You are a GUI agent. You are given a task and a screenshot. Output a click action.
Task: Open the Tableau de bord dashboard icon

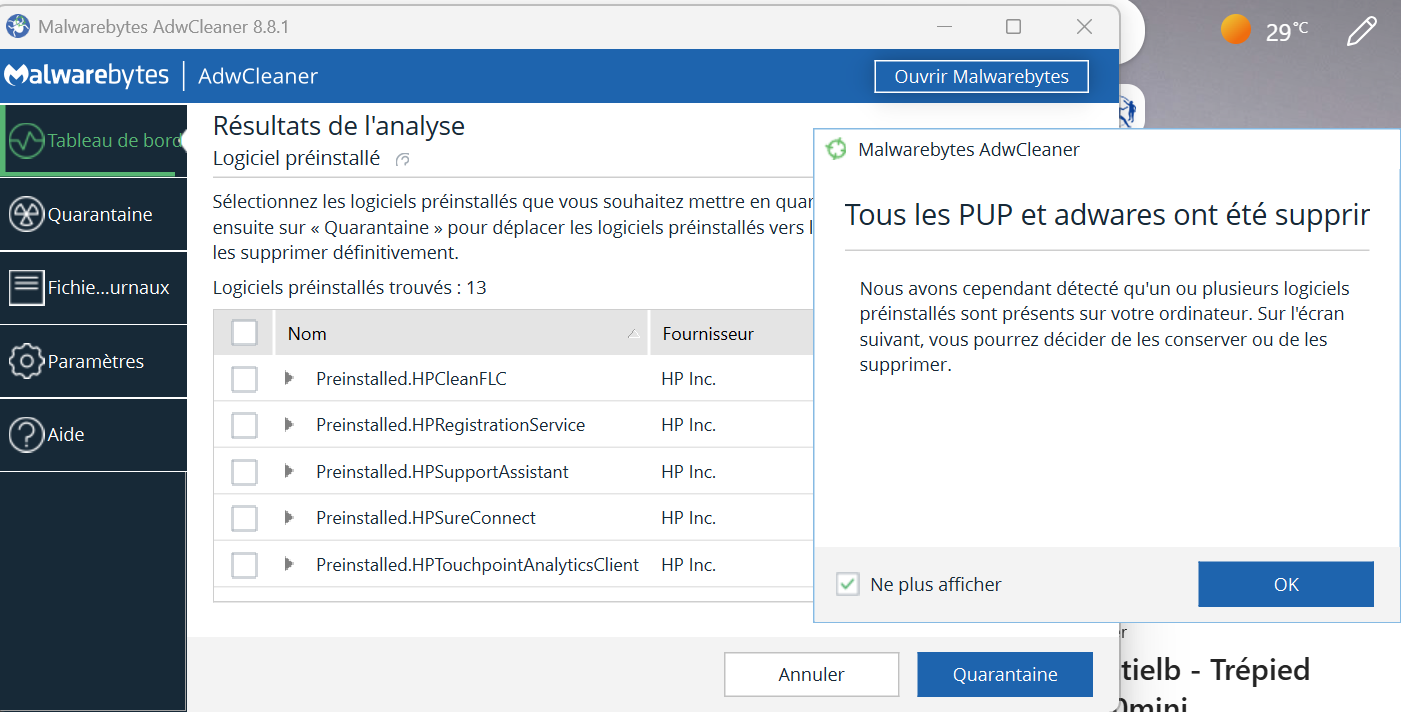pyautogui.click(x=27, y=139)
